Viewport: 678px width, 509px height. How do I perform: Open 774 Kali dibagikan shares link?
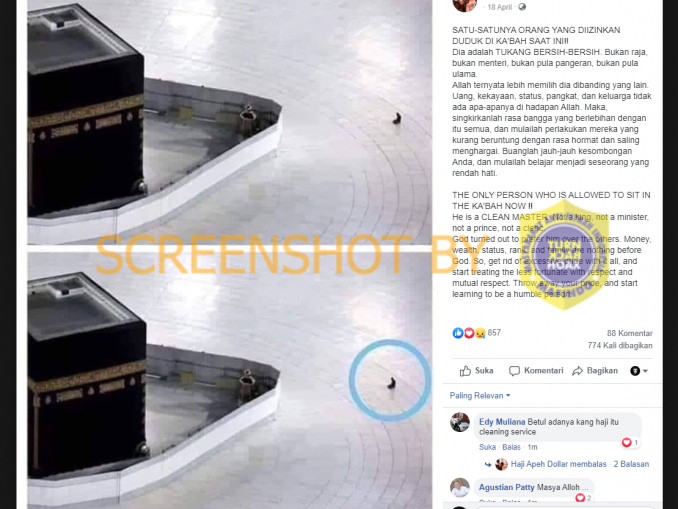(x=620, y=346)
